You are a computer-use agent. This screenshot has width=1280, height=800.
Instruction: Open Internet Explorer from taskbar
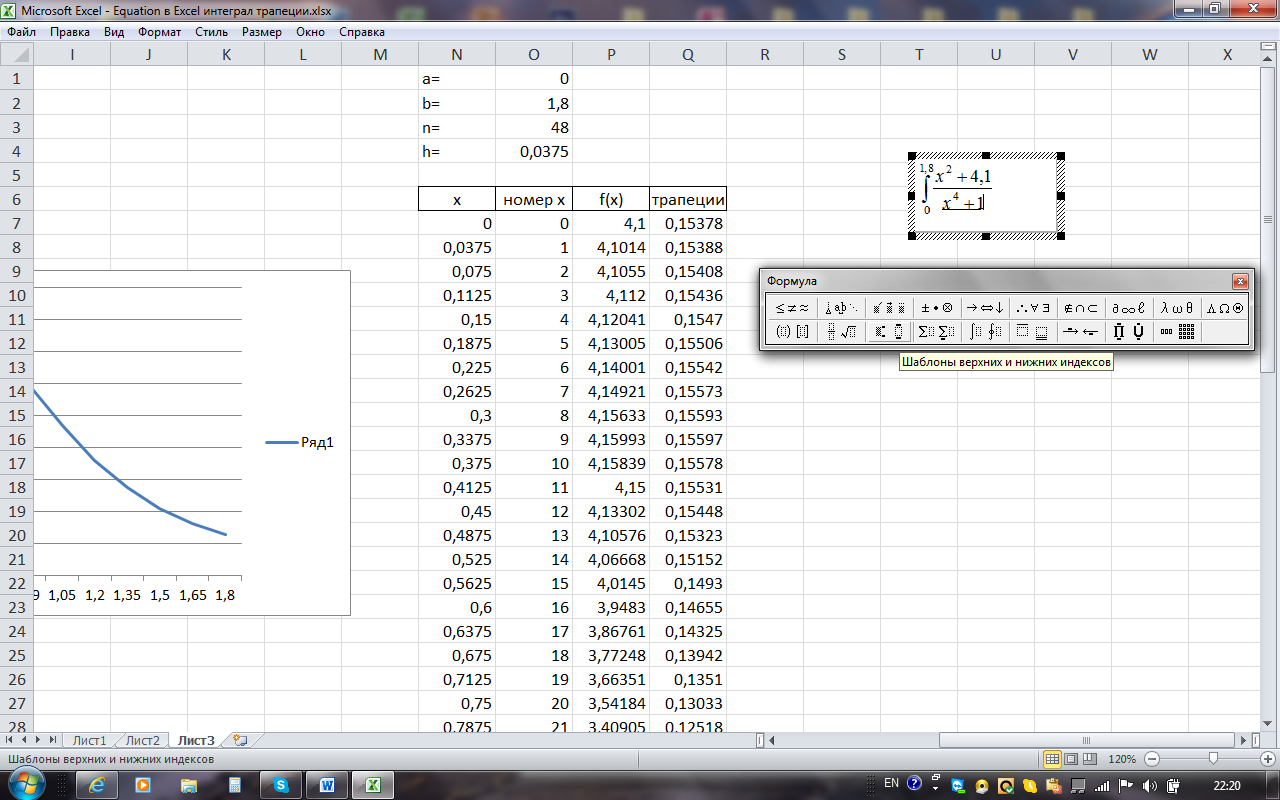(x=98, y=785)
